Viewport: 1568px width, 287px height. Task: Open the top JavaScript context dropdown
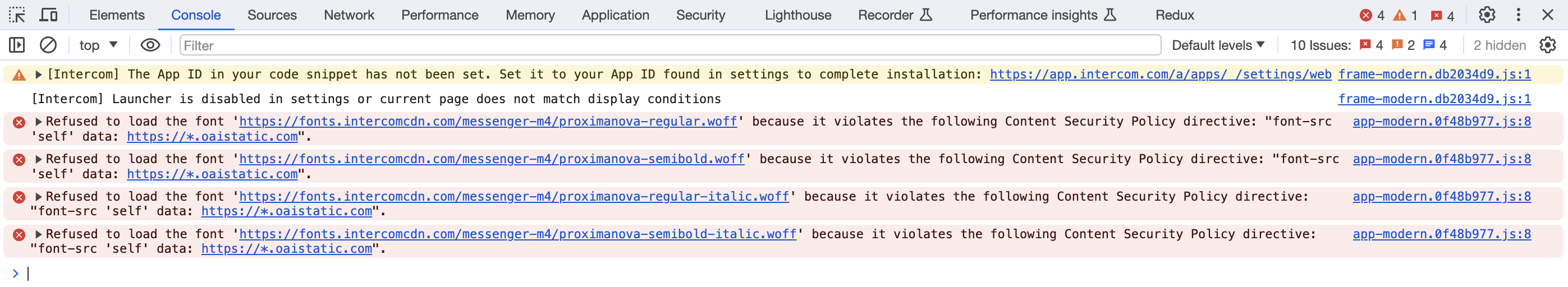[x=99, y=45]
